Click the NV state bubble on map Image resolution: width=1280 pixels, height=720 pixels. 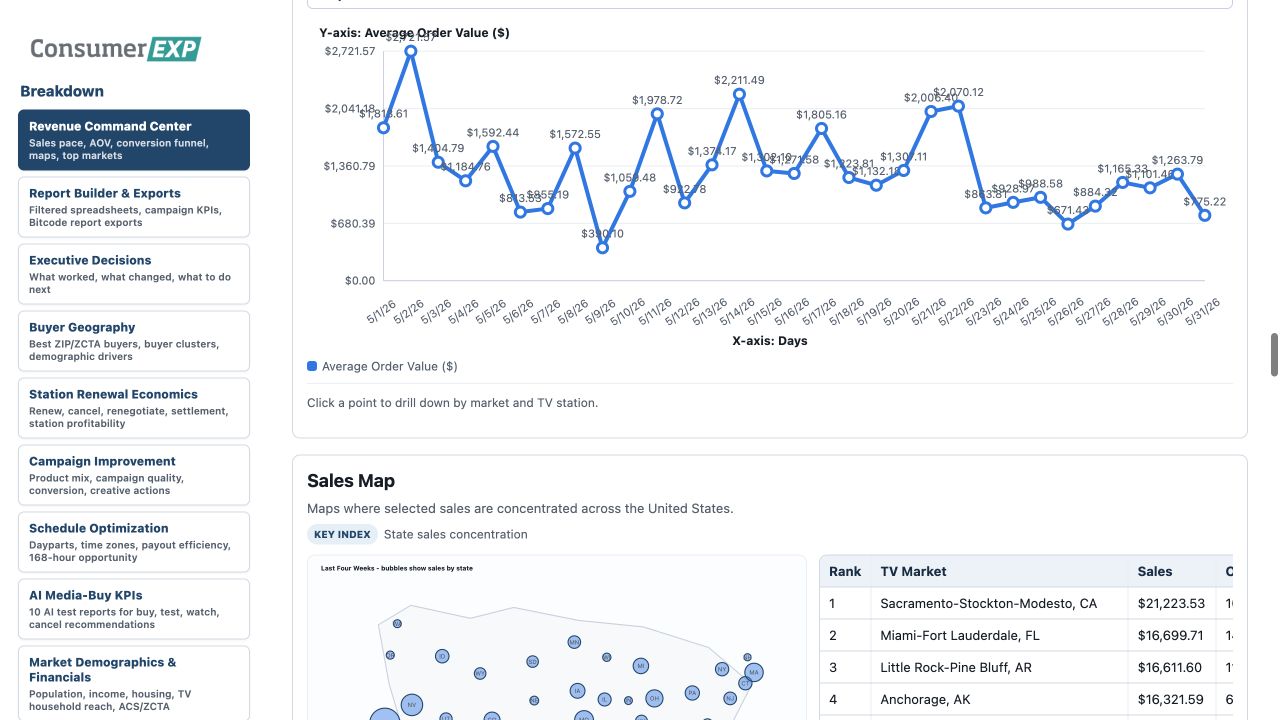click(411, 705)
